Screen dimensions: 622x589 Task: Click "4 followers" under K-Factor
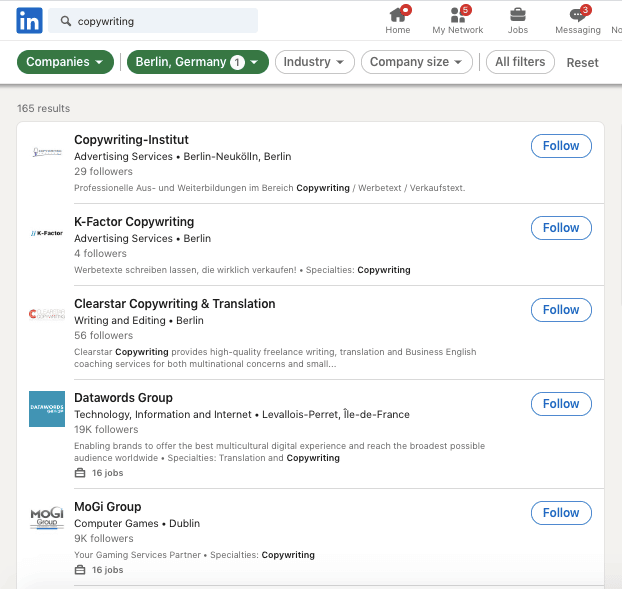click(100, 253)
